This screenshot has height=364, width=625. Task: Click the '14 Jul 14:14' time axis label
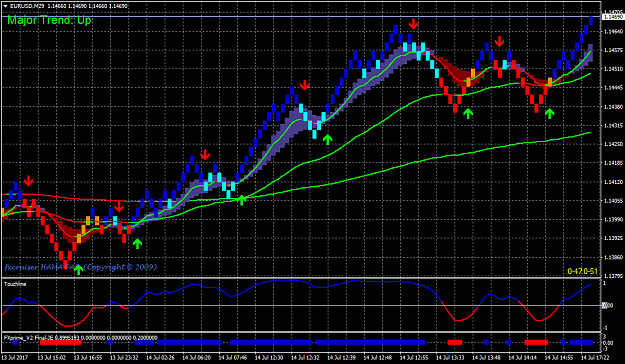pos(523,358)
